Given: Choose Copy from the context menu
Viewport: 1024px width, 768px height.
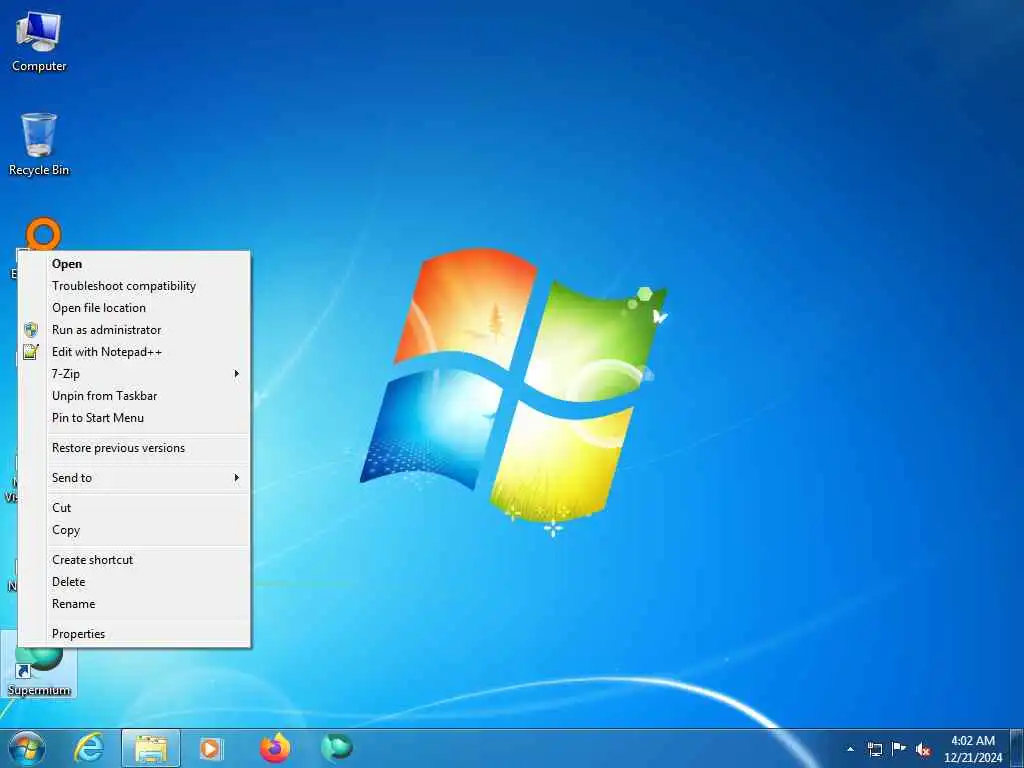Looking at the screenshot, I should click(135, 530).
